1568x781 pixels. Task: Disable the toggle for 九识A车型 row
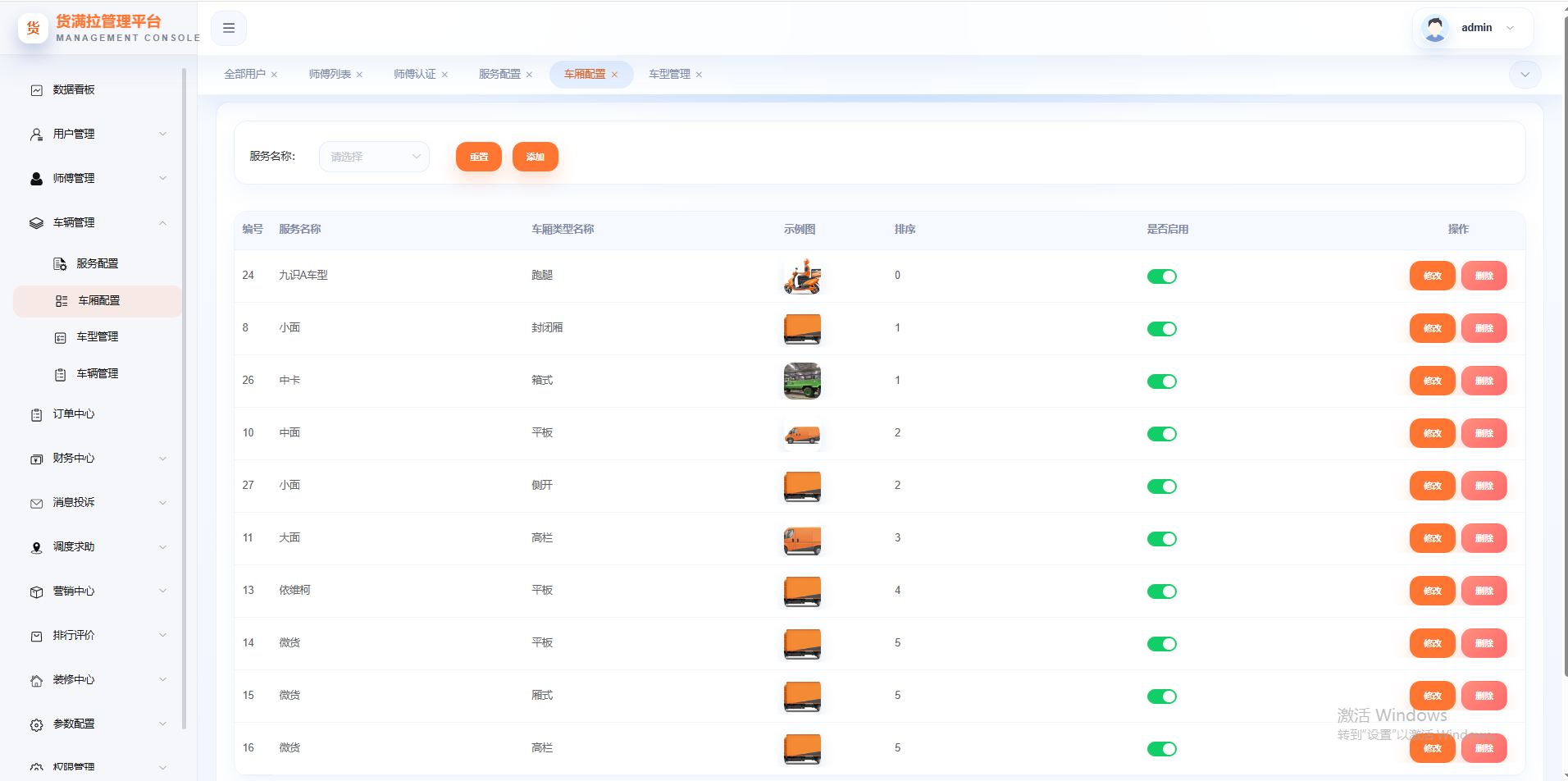point(1161,276)
